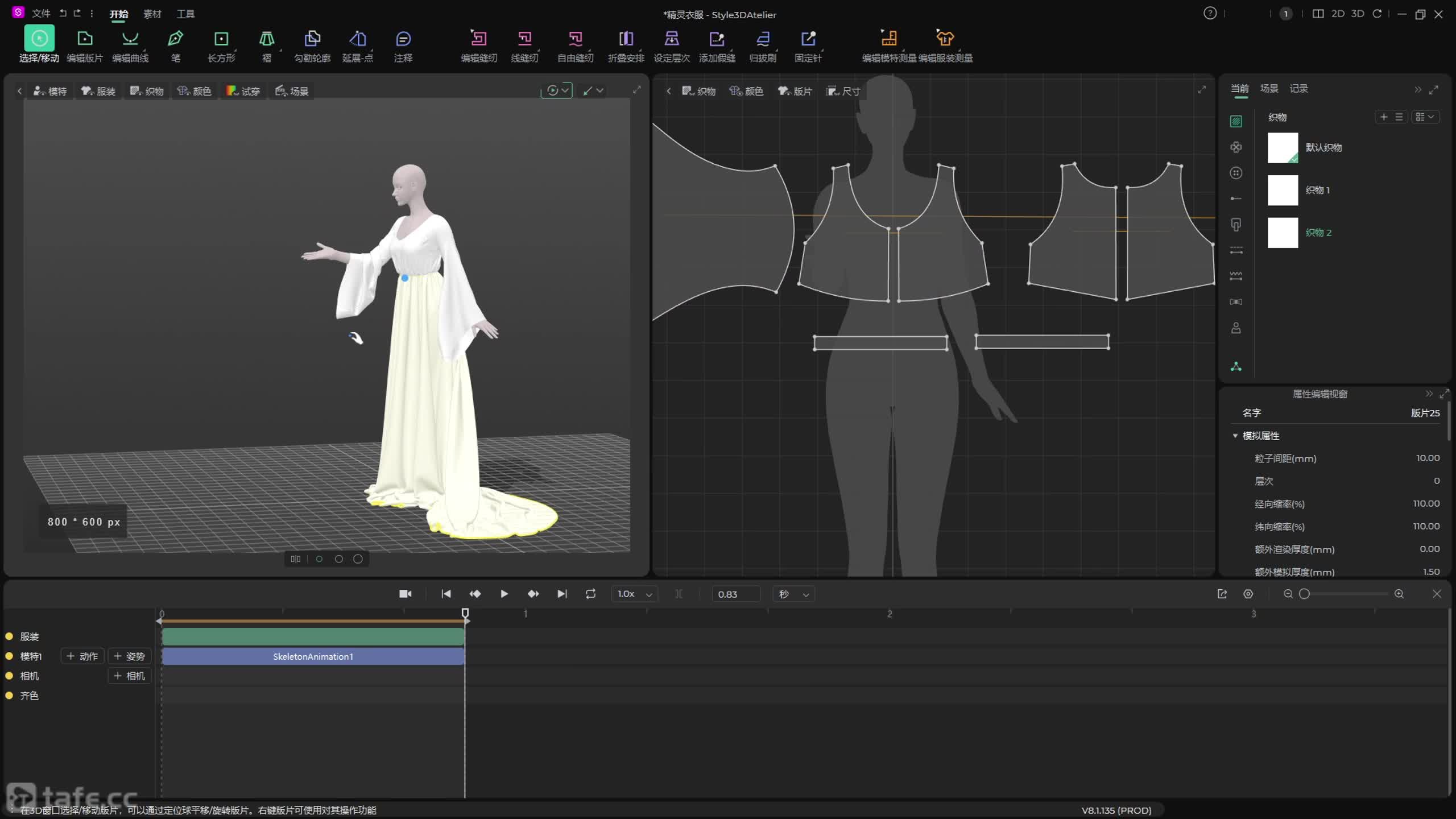1456x819 pixels.
Task: Click the Add Pose (+ 姿势) button
Action: pos(129,656)
